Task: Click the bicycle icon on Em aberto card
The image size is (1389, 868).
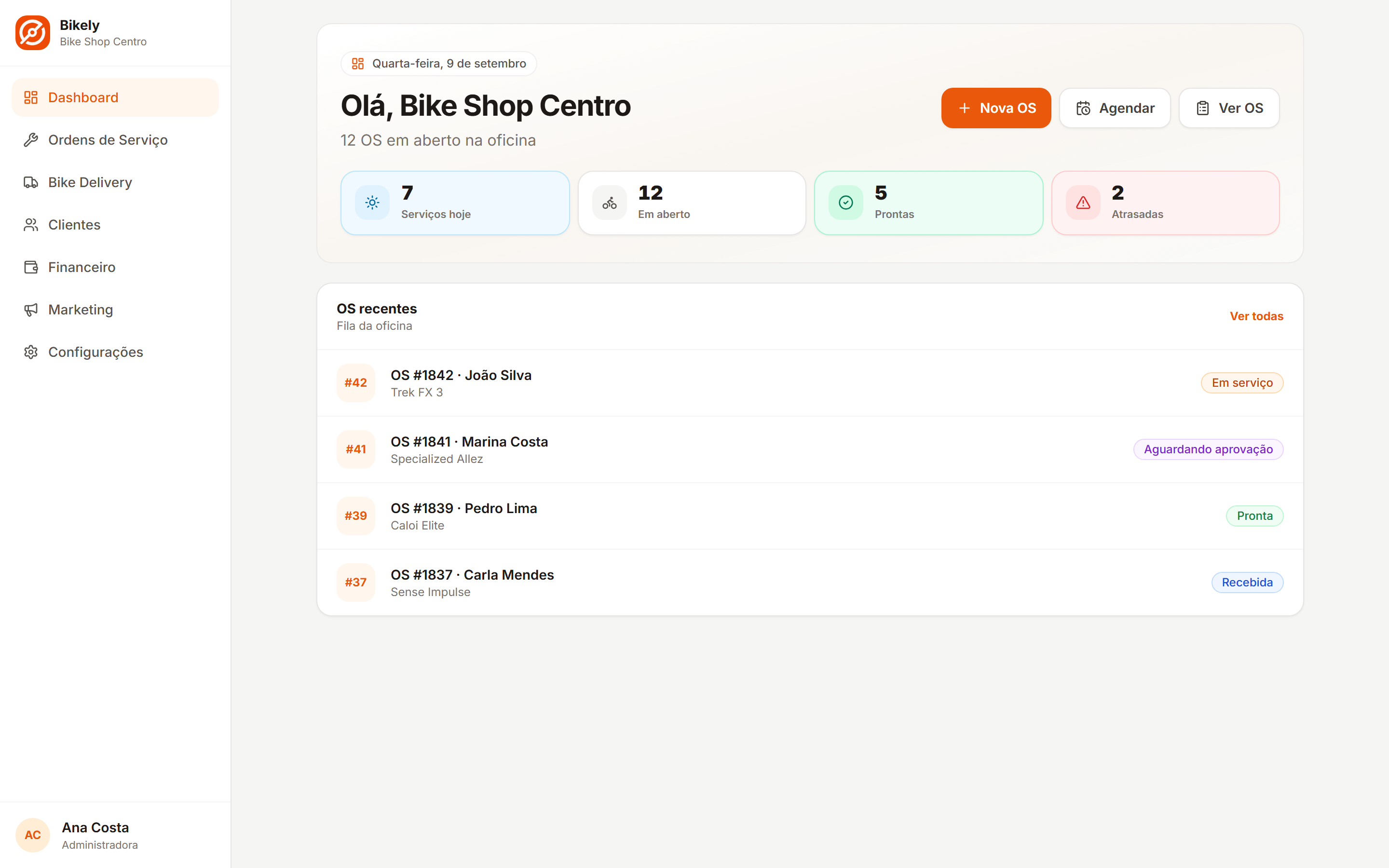Action: (610, 203)
